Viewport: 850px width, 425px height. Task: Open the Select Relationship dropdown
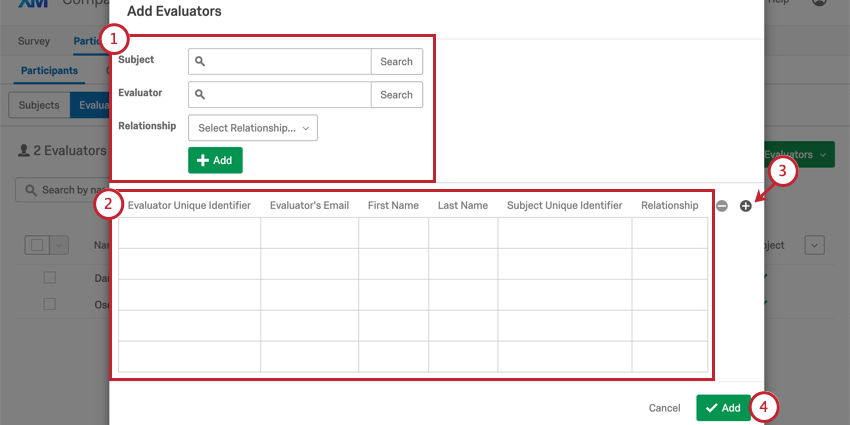253,128
